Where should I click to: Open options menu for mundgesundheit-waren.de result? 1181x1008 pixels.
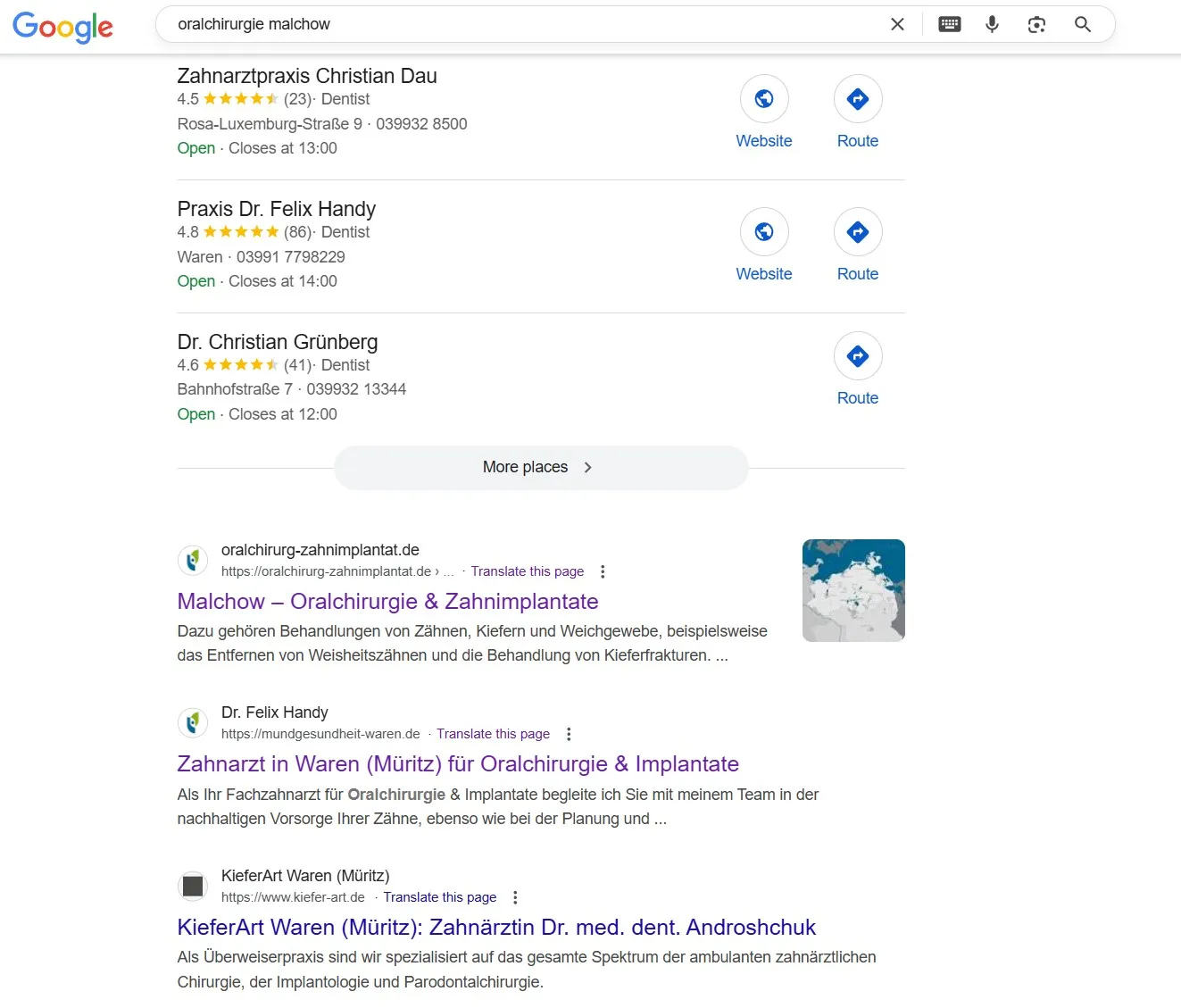(x=569, y=734)
